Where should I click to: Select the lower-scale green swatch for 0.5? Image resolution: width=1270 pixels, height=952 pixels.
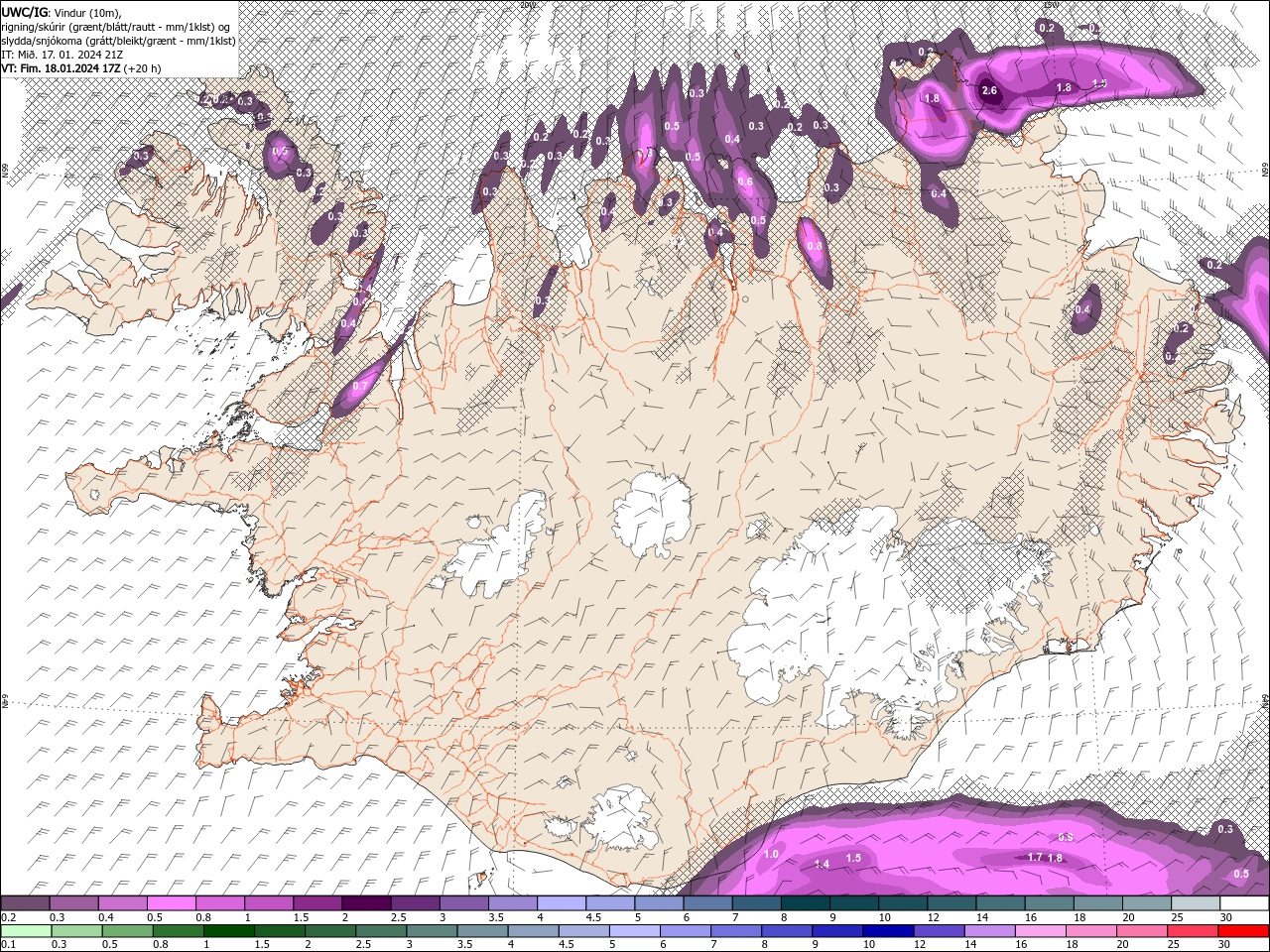pyautogui.click(x=127, y=930)
